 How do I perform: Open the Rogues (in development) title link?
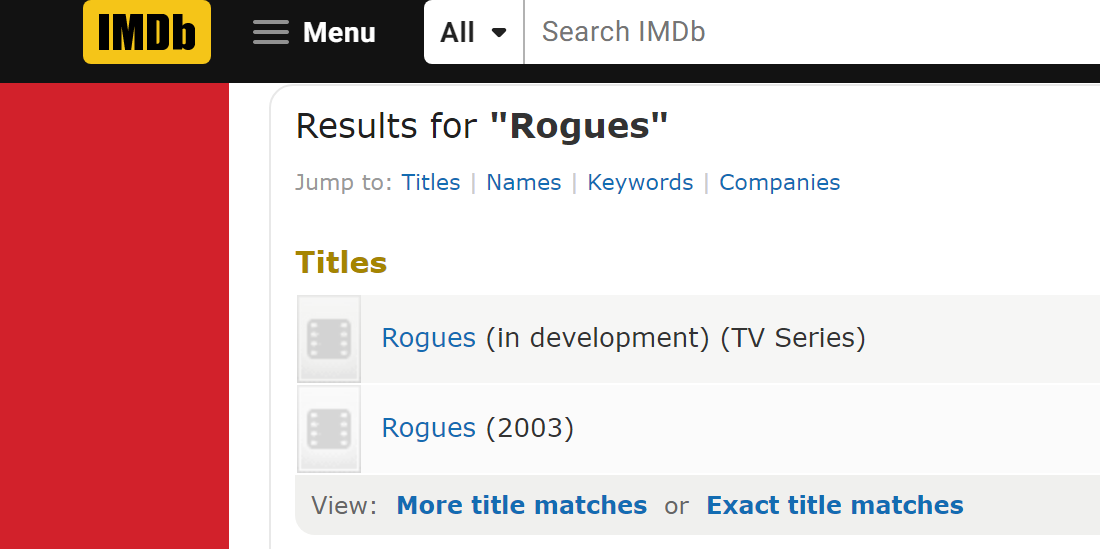pos(429,338)
